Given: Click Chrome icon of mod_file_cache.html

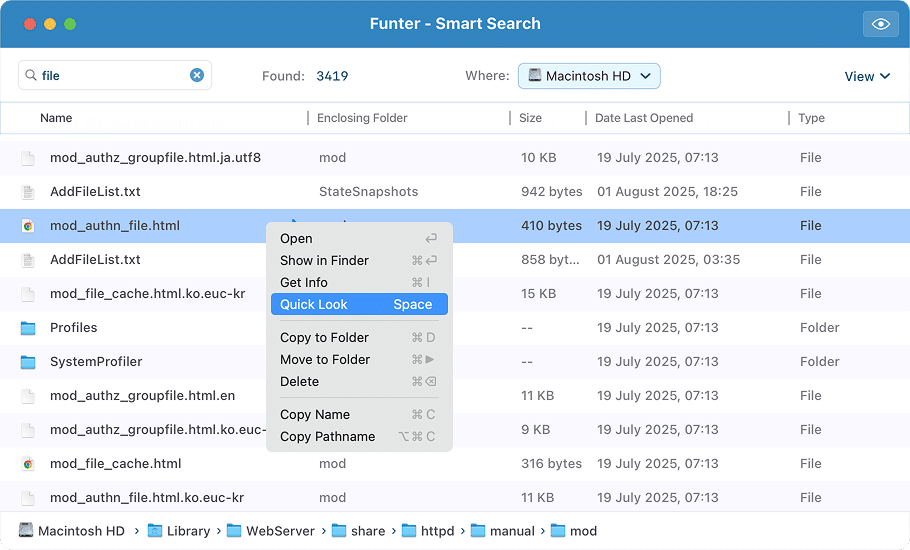Looking at the screenshot, I should tap(28, 464).
